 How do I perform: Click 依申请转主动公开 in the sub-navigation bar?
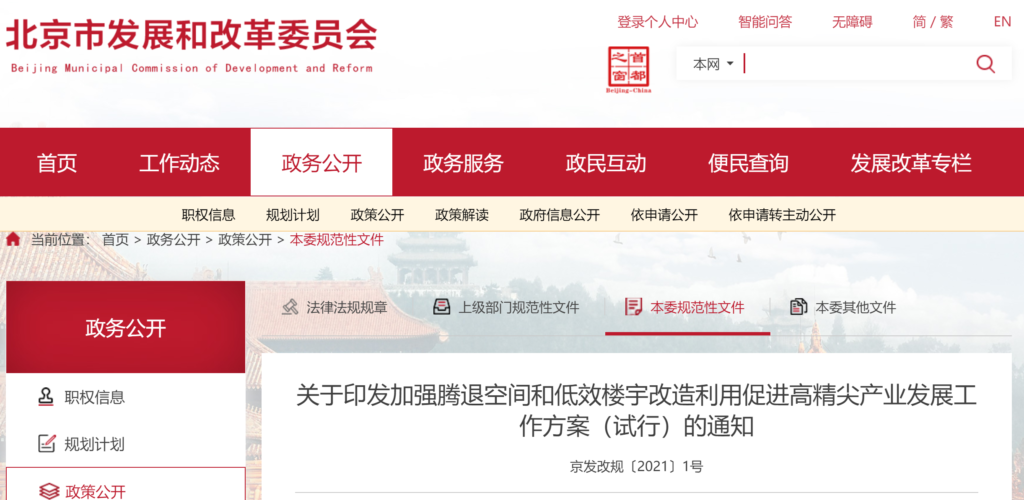click(782, 215)
